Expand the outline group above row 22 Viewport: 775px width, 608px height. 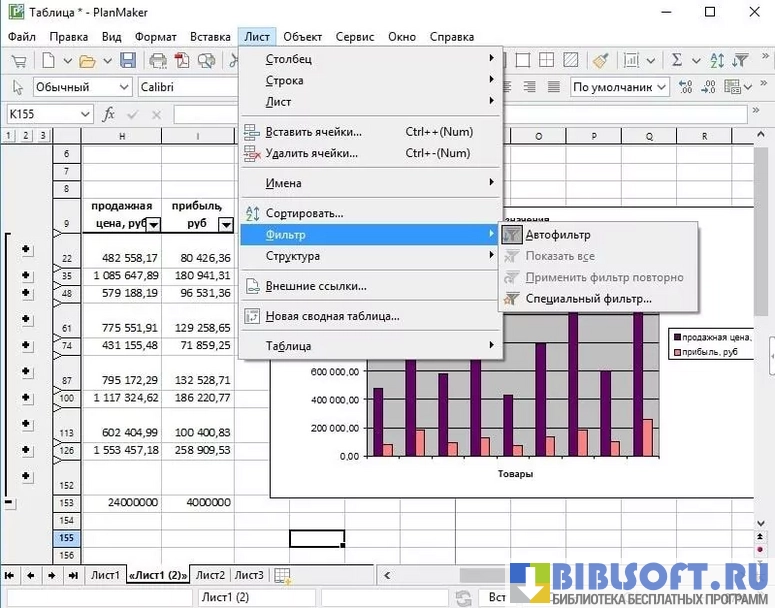(26, 250)
